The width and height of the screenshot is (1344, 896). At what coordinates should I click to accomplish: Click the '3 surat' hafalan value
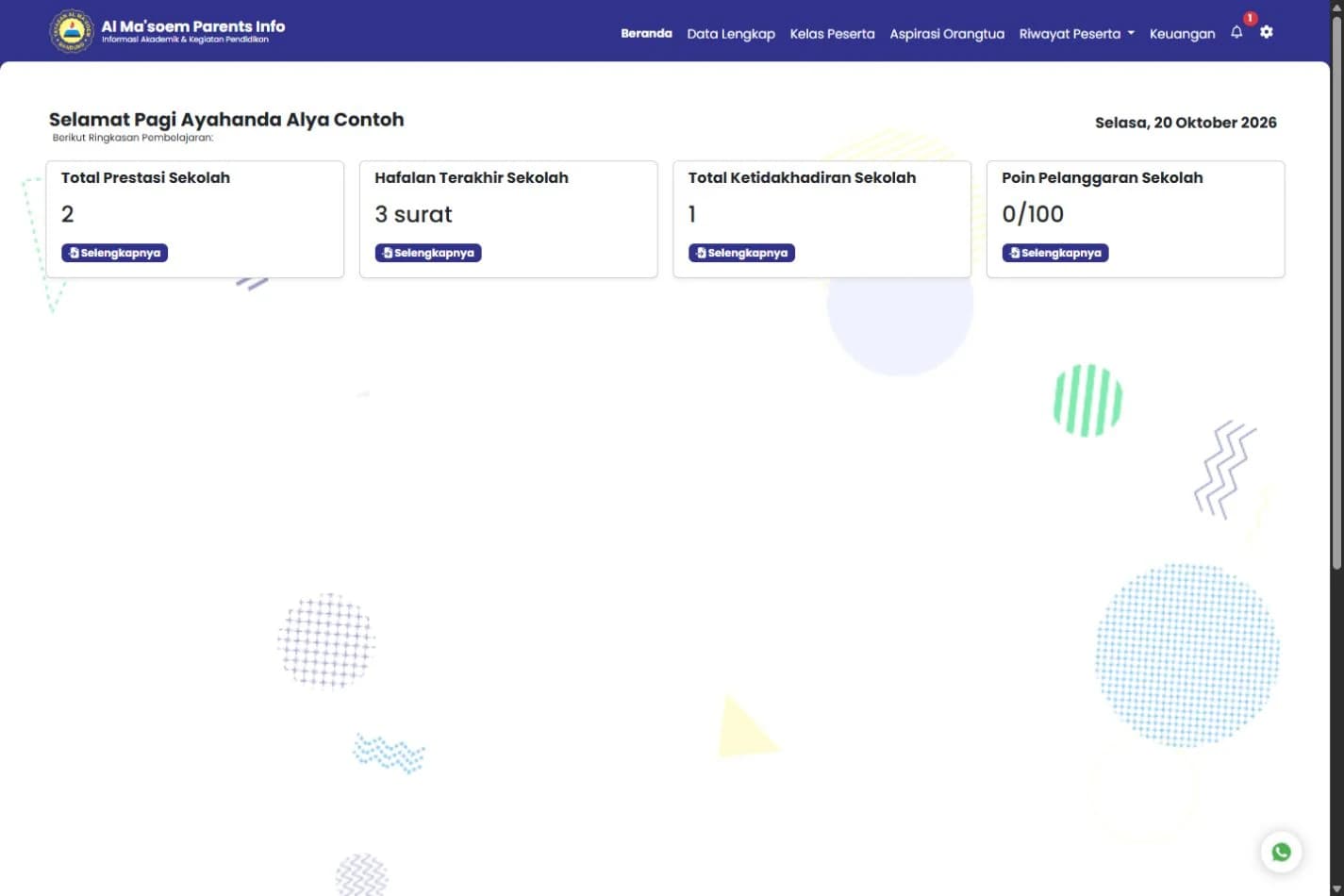(x=413, y=214)
